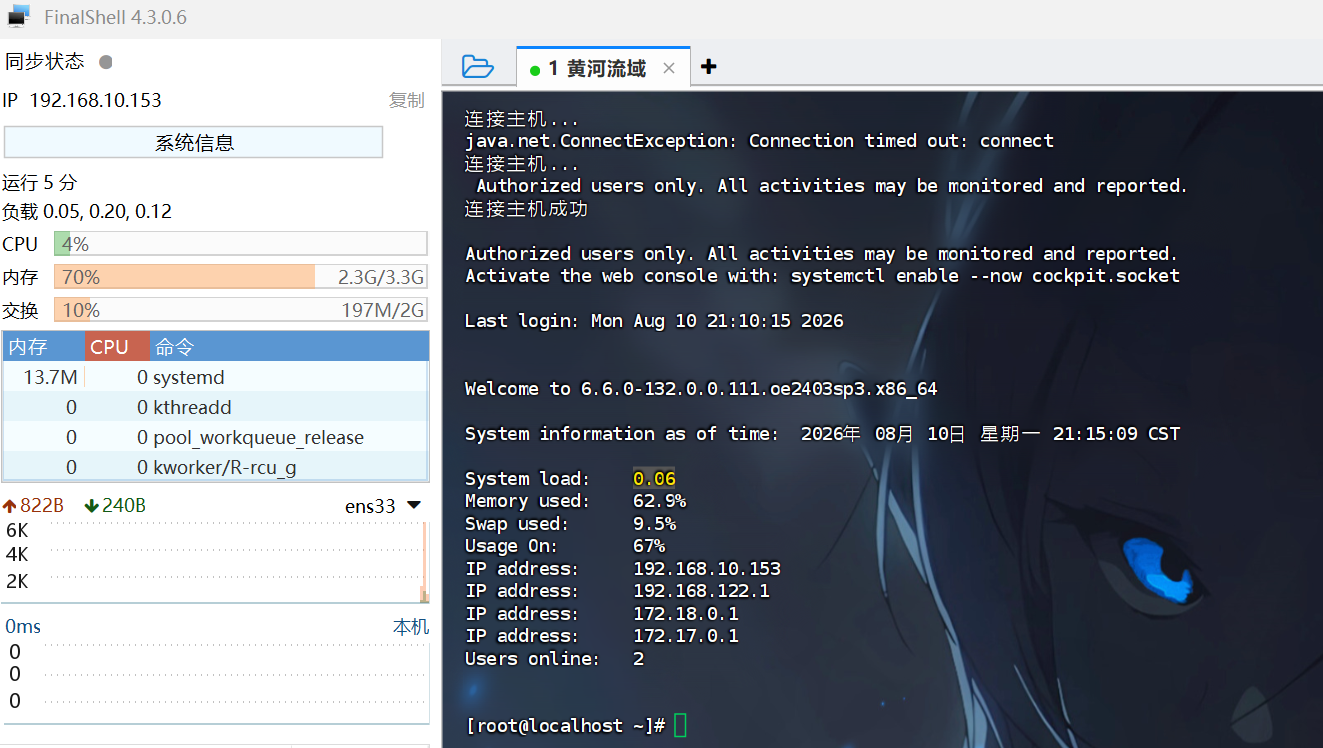Click the network traffic graph
Image resolution: width=1323 pixels, height=748 pixels.
click(215, 561)
